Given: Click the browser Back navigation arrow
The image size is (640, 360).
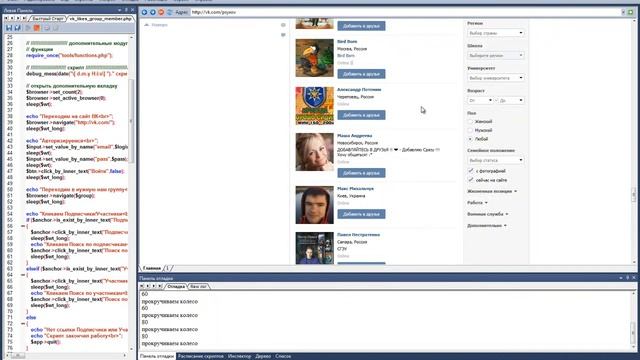Looking at the screenshot, I should point(144,12).
